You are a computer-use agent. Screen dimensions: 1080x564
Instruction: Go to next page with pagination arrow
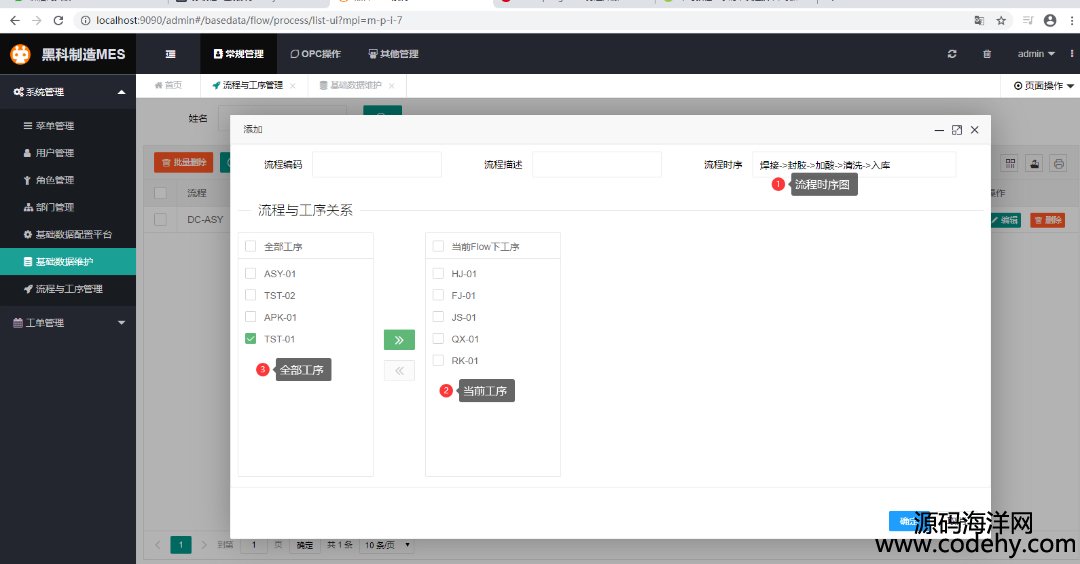pos(204,545)
